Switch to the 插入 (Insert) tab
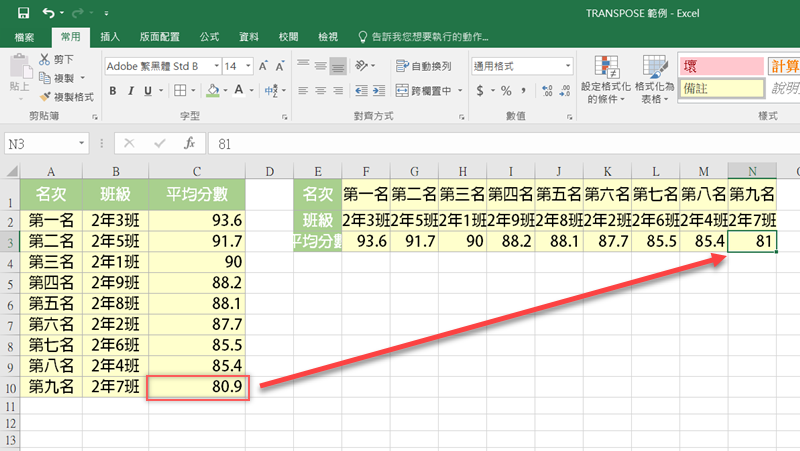Image resolution: width=800 pixels, height=451 pixels. coord(110,37)
